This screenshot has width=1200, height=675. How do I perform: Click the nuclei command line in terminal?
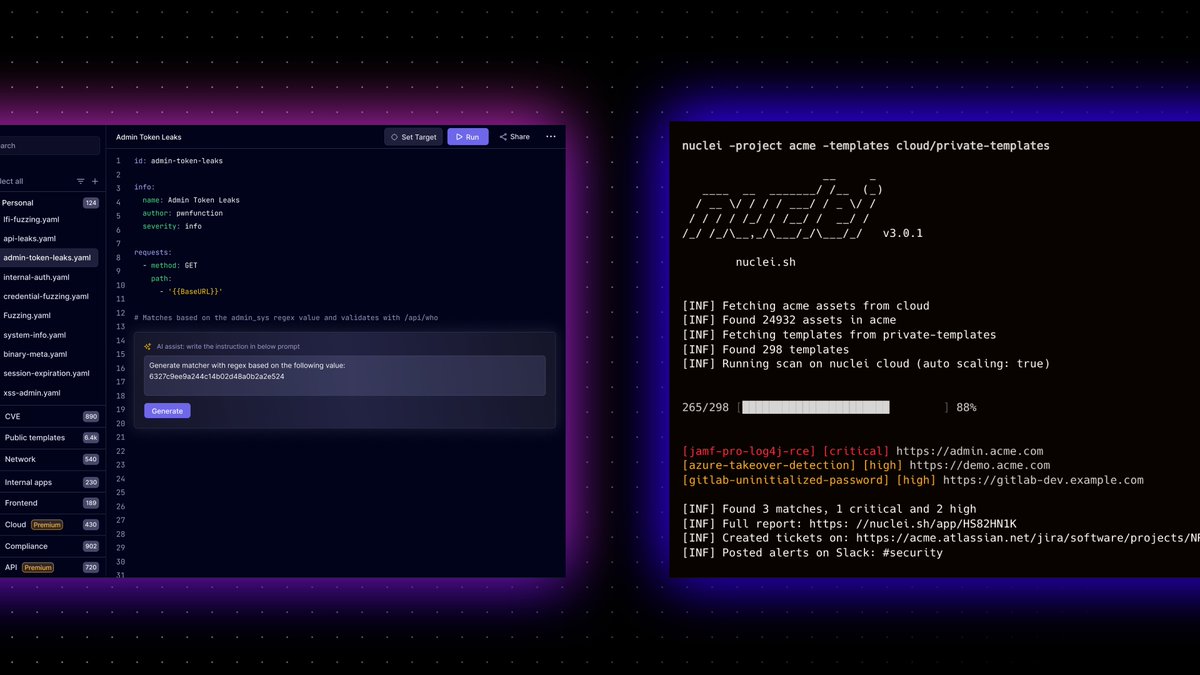pos(866,146)
